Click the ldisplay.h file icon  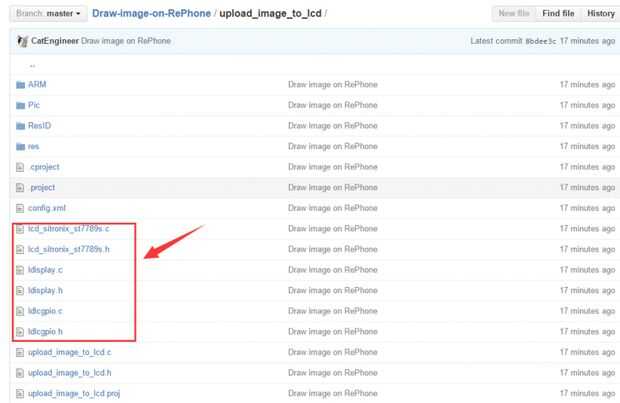(x=20, y=291)
